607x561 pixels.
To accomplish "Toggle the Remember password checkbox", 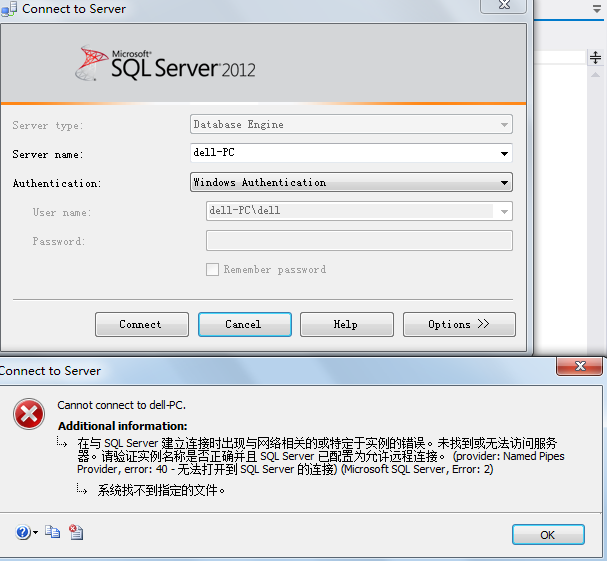I will pos(212,269).
